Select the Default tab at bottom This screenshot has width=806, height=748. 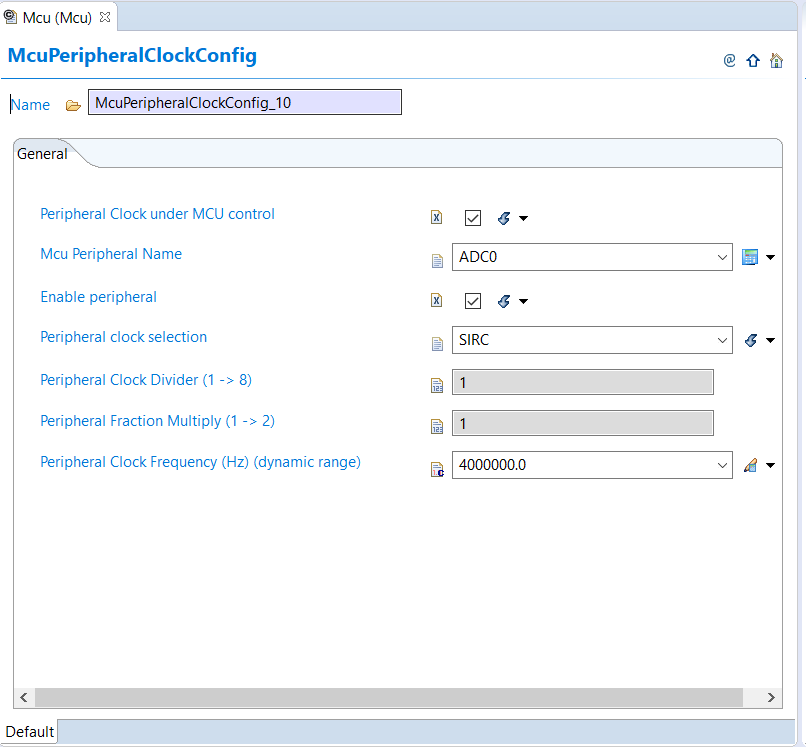pos(29,732)
